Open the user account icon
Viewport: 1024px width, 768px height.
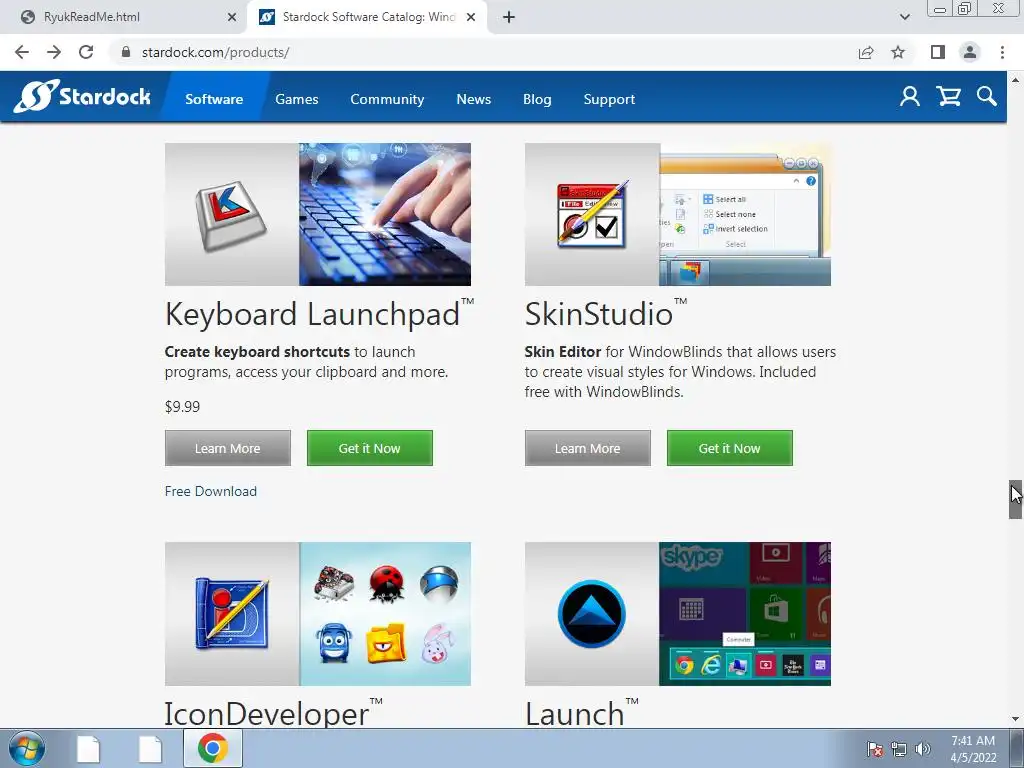tap(910, 97)
